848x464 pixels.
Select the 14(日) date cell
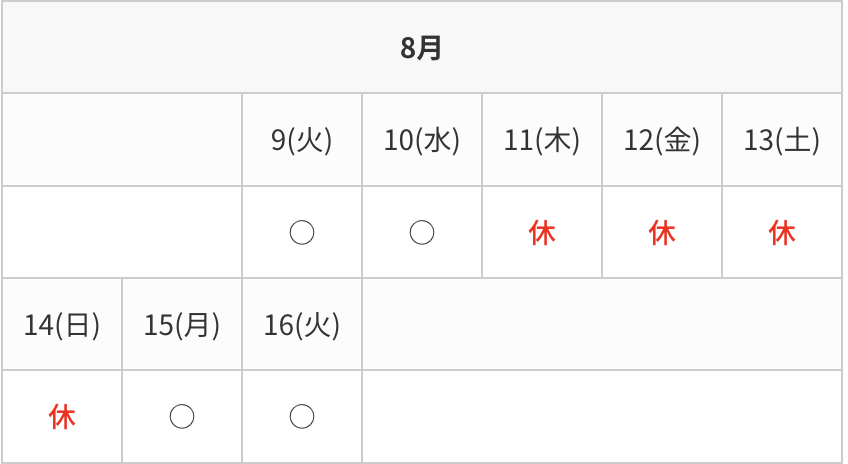coord(62,324)
